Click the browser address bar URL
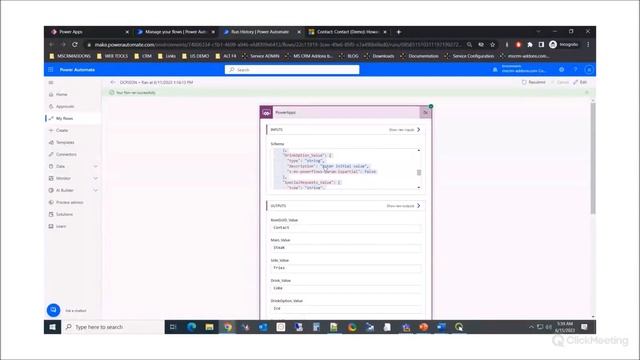The height and width of the screenshot is (360, 640). pos(278,44)
